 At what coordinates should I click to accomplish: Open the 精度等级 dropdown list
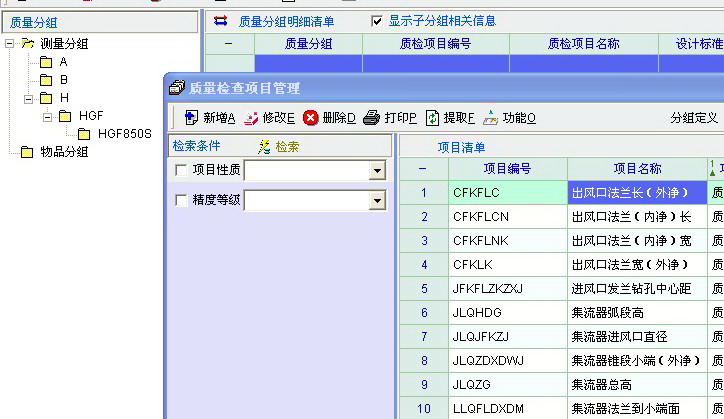[377, 201]
